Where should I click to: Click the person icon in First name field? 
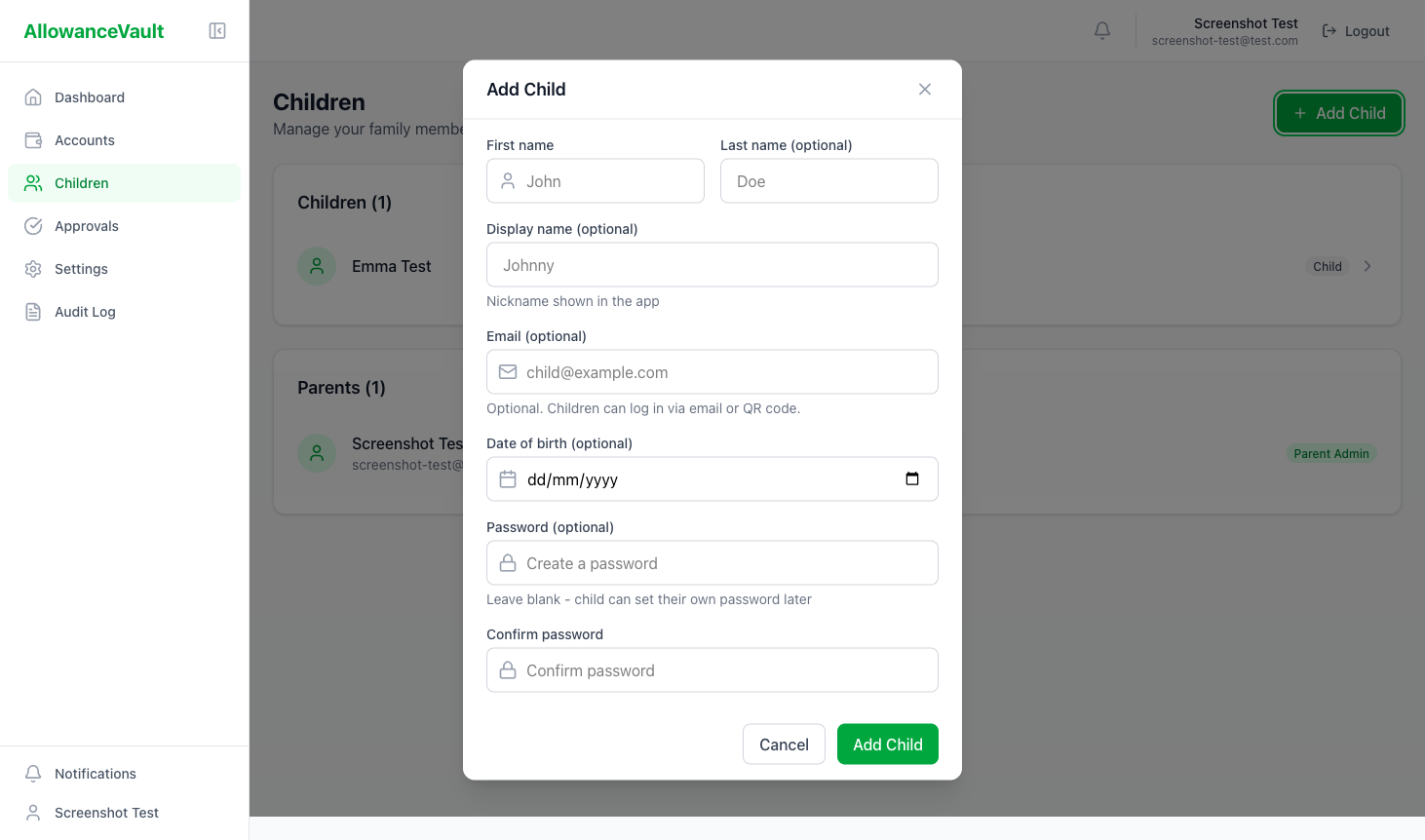[507, 180]
